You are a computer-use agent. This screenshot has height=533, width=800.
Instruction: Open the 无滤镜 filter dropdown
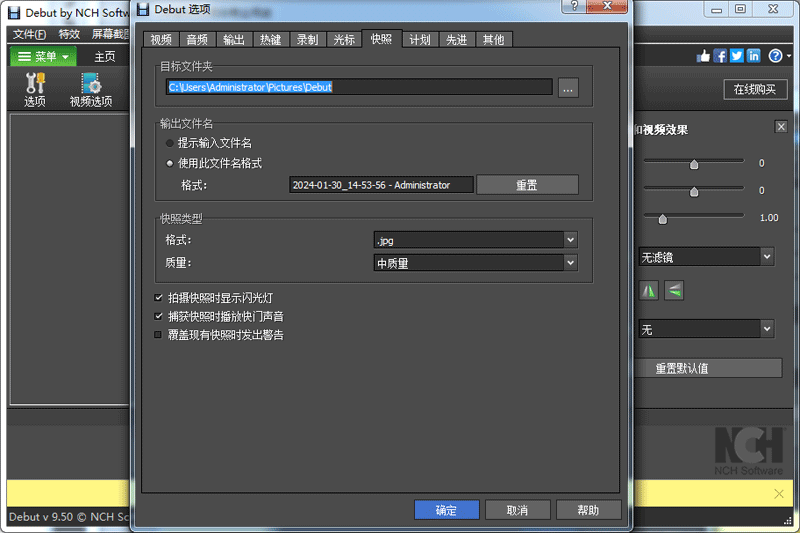[706, 257]
